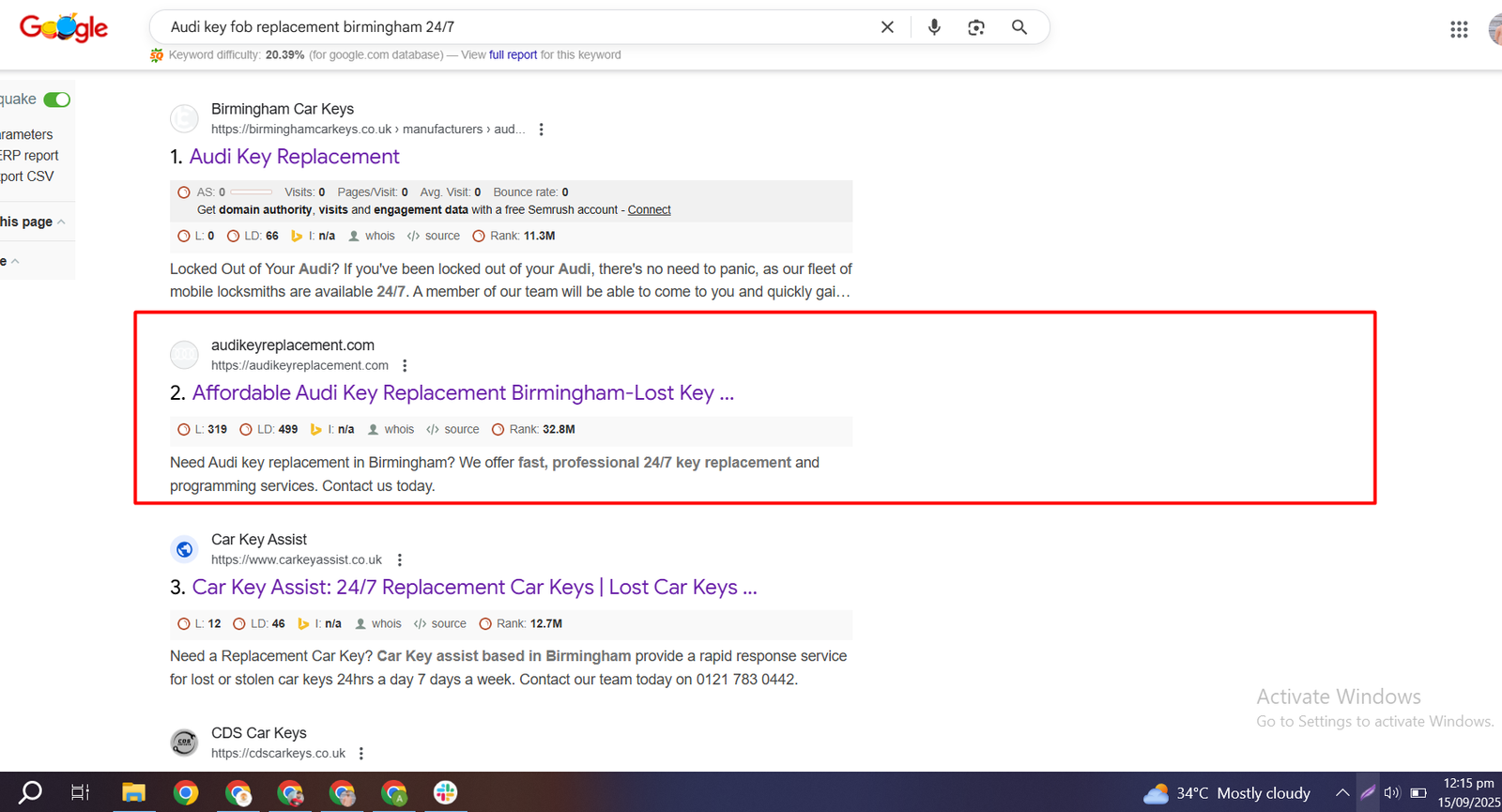Click the Windows taskbar search icon
The image size is (1502, 812).
click(31, 793)
